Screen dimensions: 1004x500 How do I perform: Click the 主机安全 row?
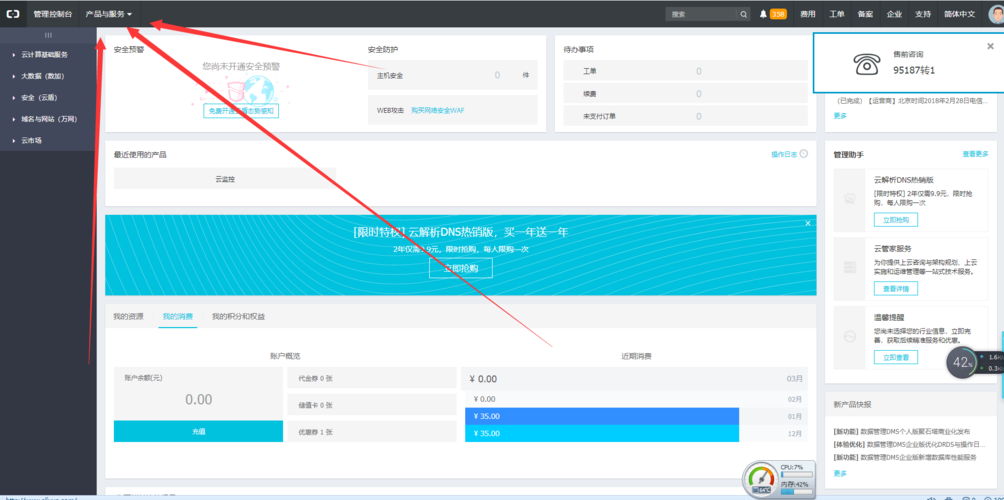tap(453, 75)
